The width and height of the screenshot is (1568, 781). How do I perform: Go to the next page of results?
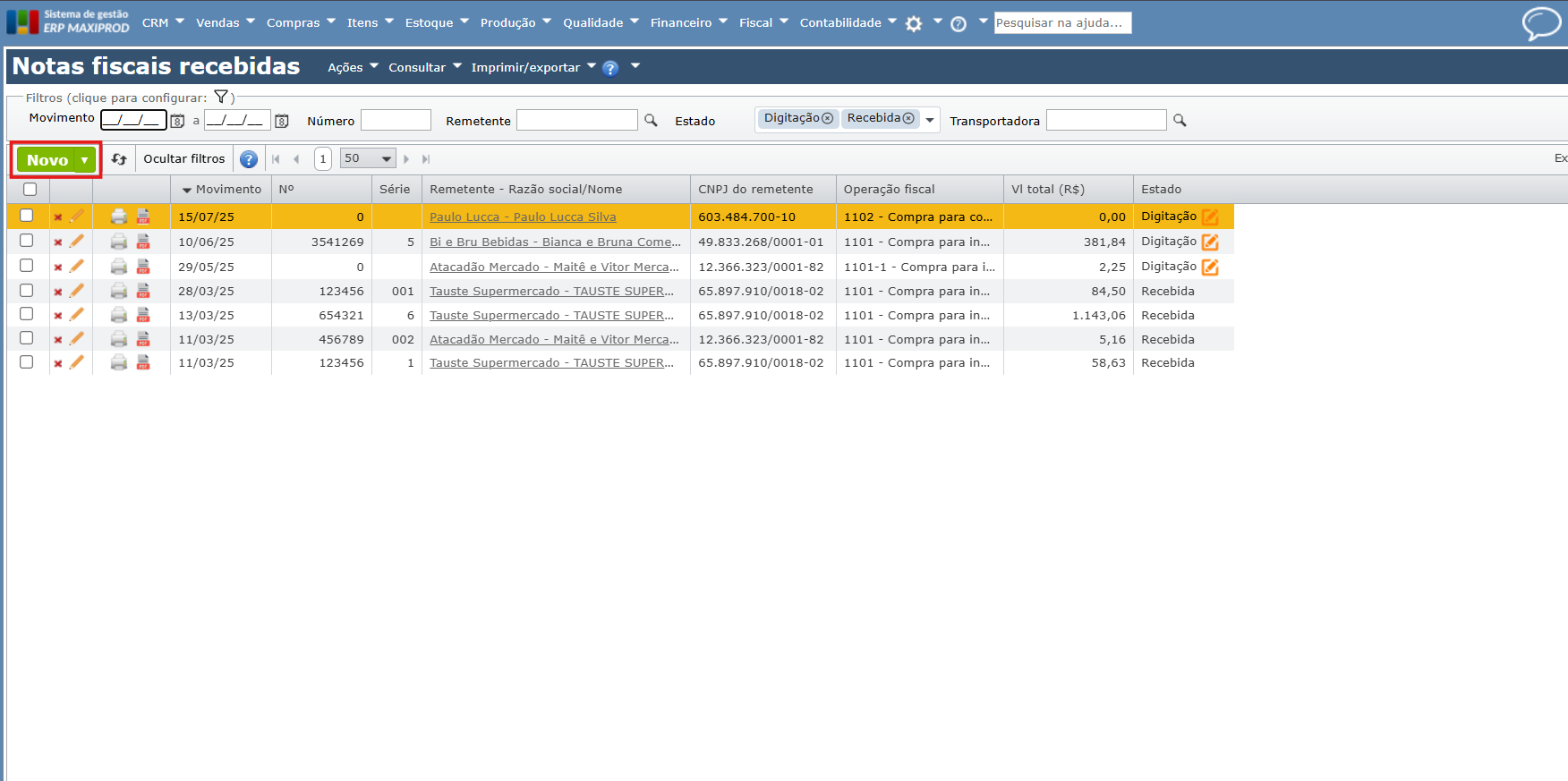click(406, 159)
